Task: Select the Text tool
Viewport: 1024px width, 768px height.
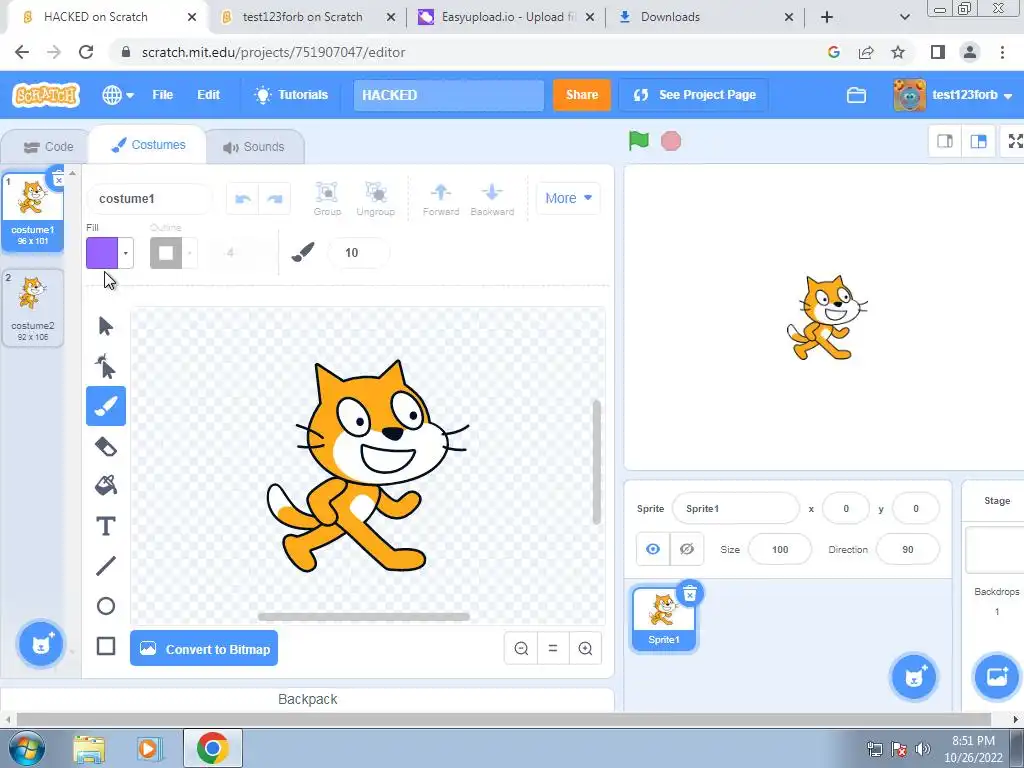Action: click(106, 526)
